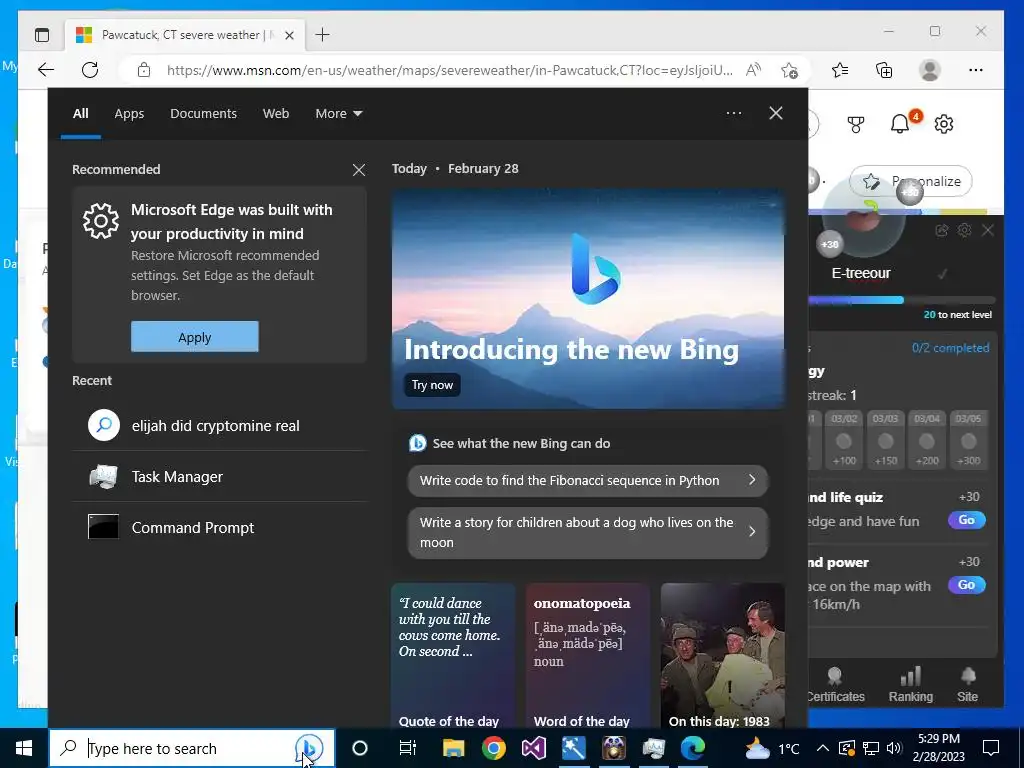Open Command Prompt from Recent
1024x768 pixels.
point(219,528)
